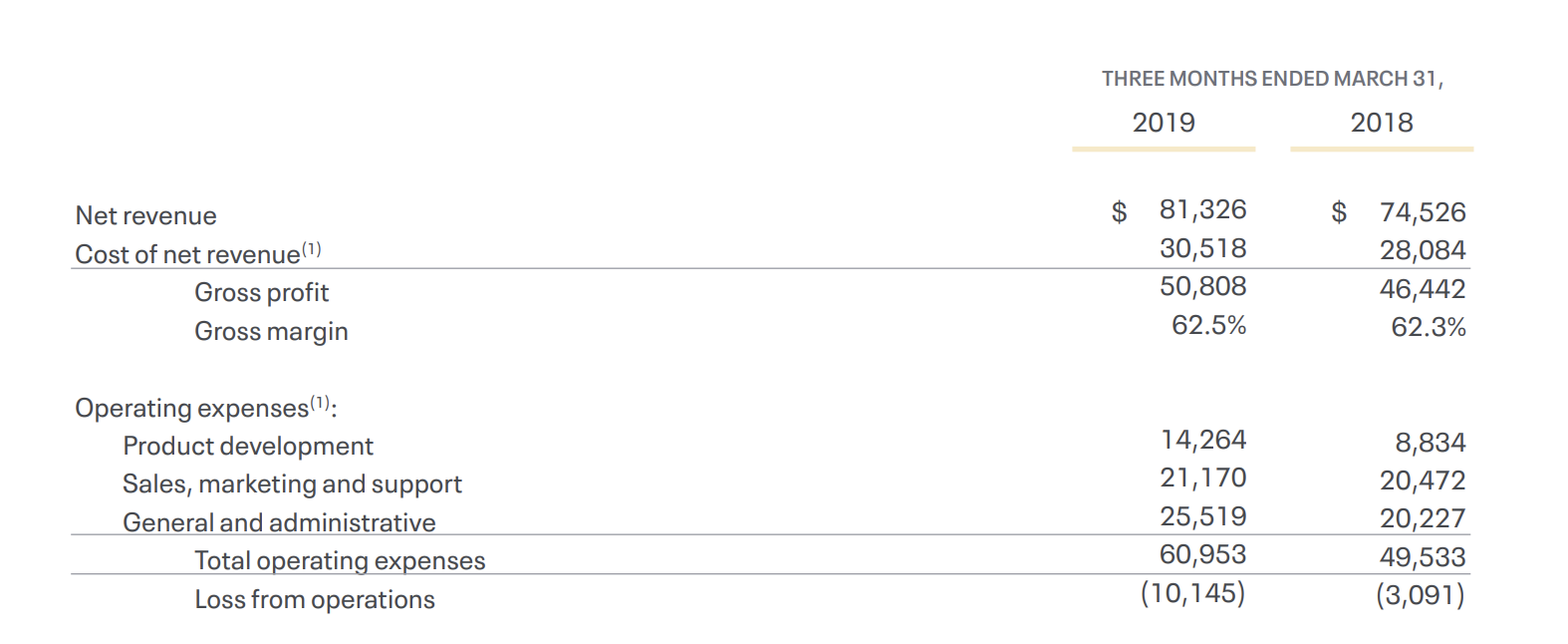
Task: Select the Gross margin row label
Action: click(271, 331)
